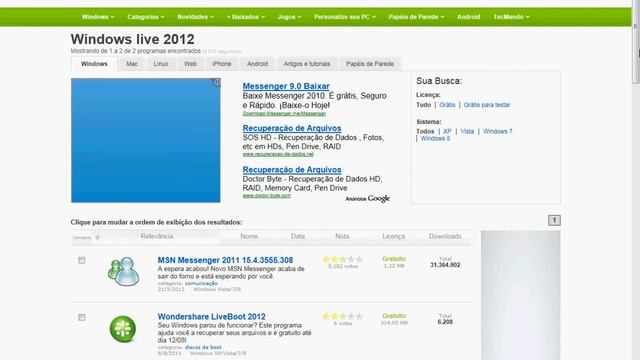
Task: Filter system by Windows 8
Action: pyautogui.click(x=435, y=138)
